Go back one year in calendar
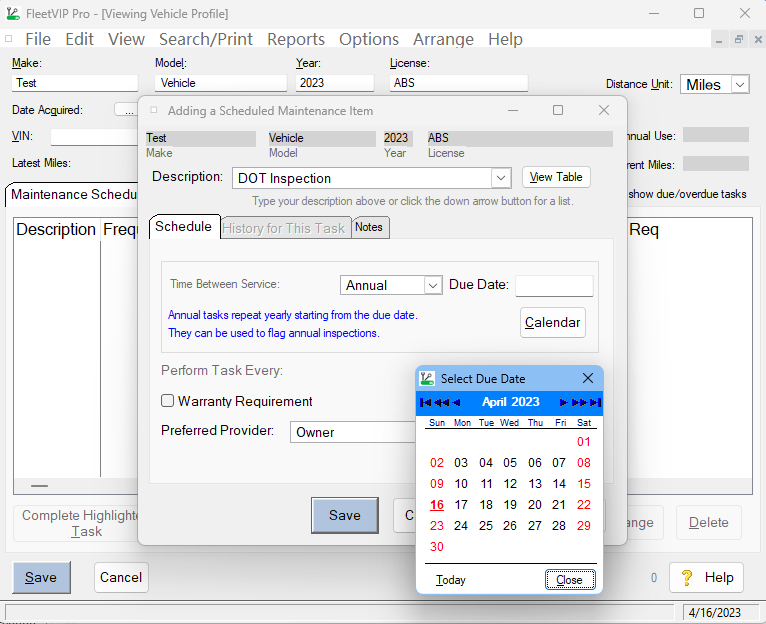The image size is (766, 624). (441, 402)
